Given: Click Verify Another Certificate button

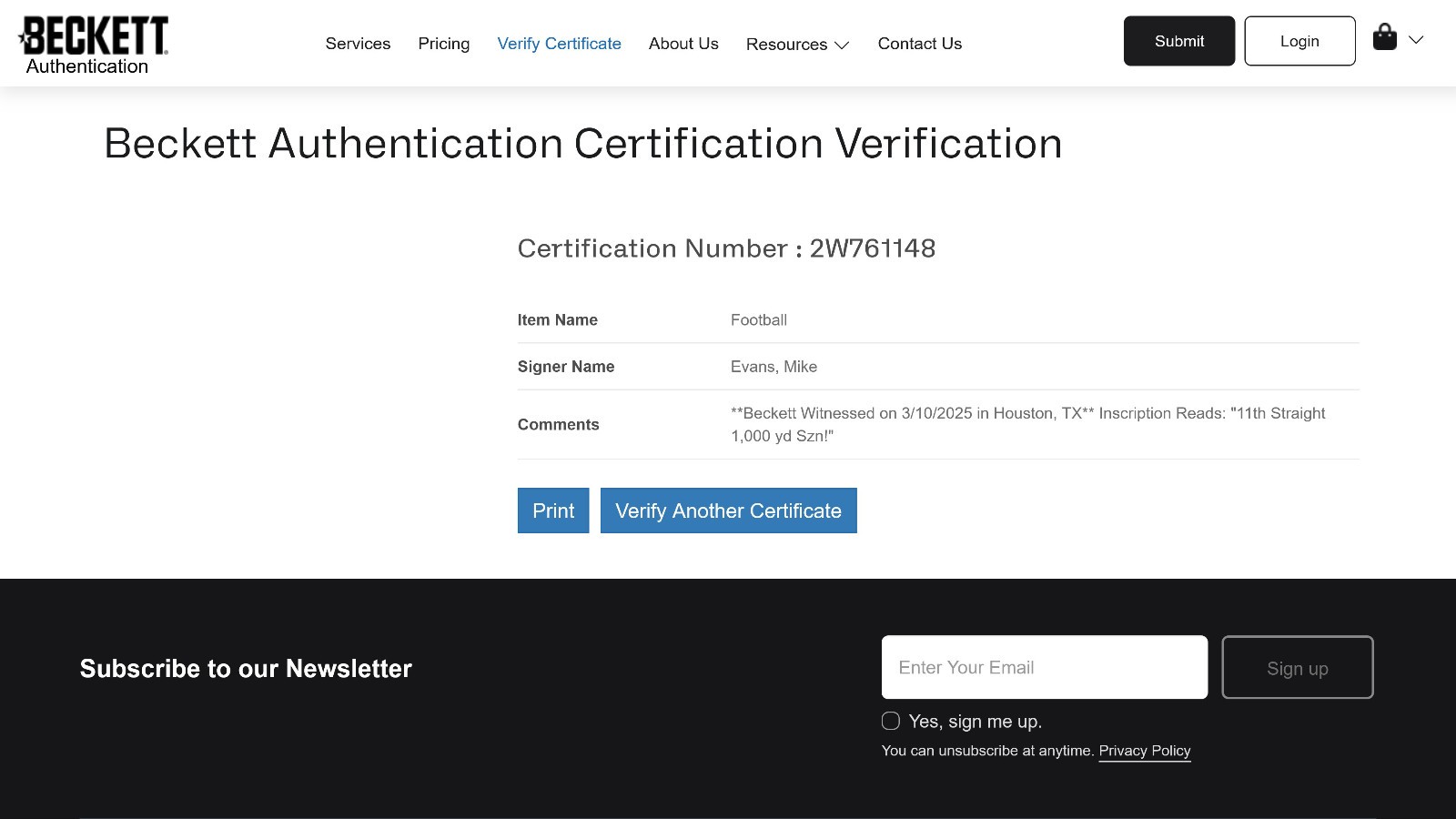Looking at the screenshot, I should pyautogui.click(x=728, y=511).
